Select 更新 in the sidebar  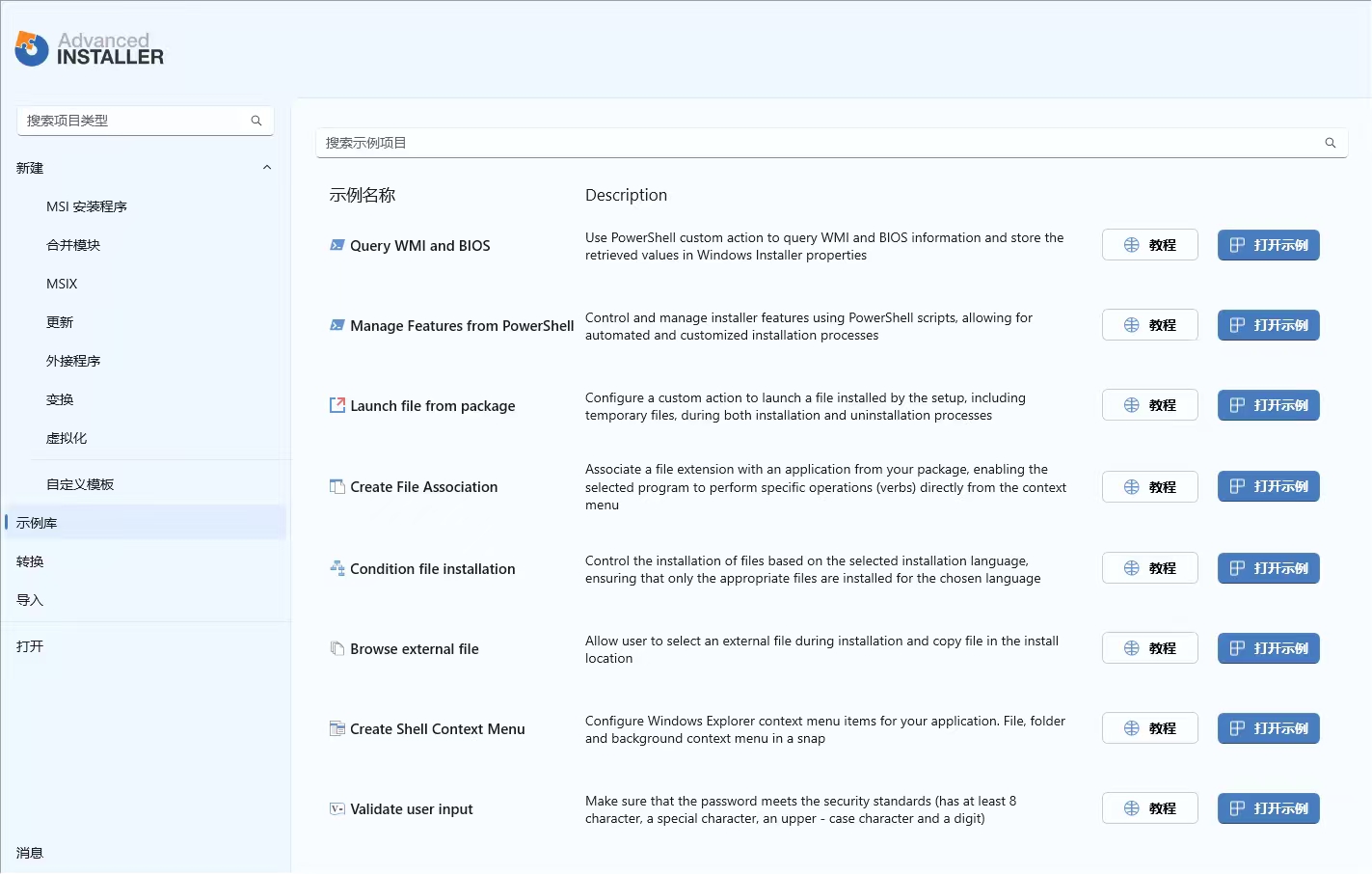pos(60,322)
